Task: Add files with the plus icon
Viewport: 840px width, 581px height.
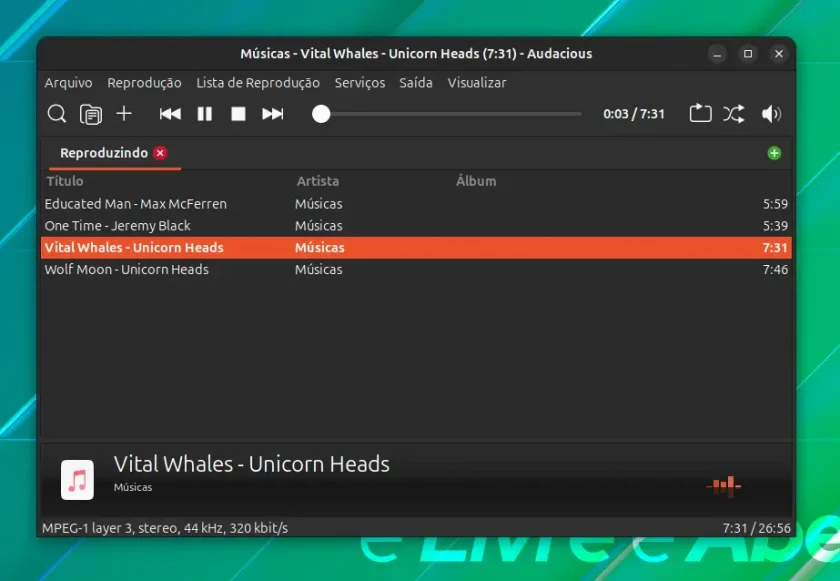Action: click(x=124, y=114)
